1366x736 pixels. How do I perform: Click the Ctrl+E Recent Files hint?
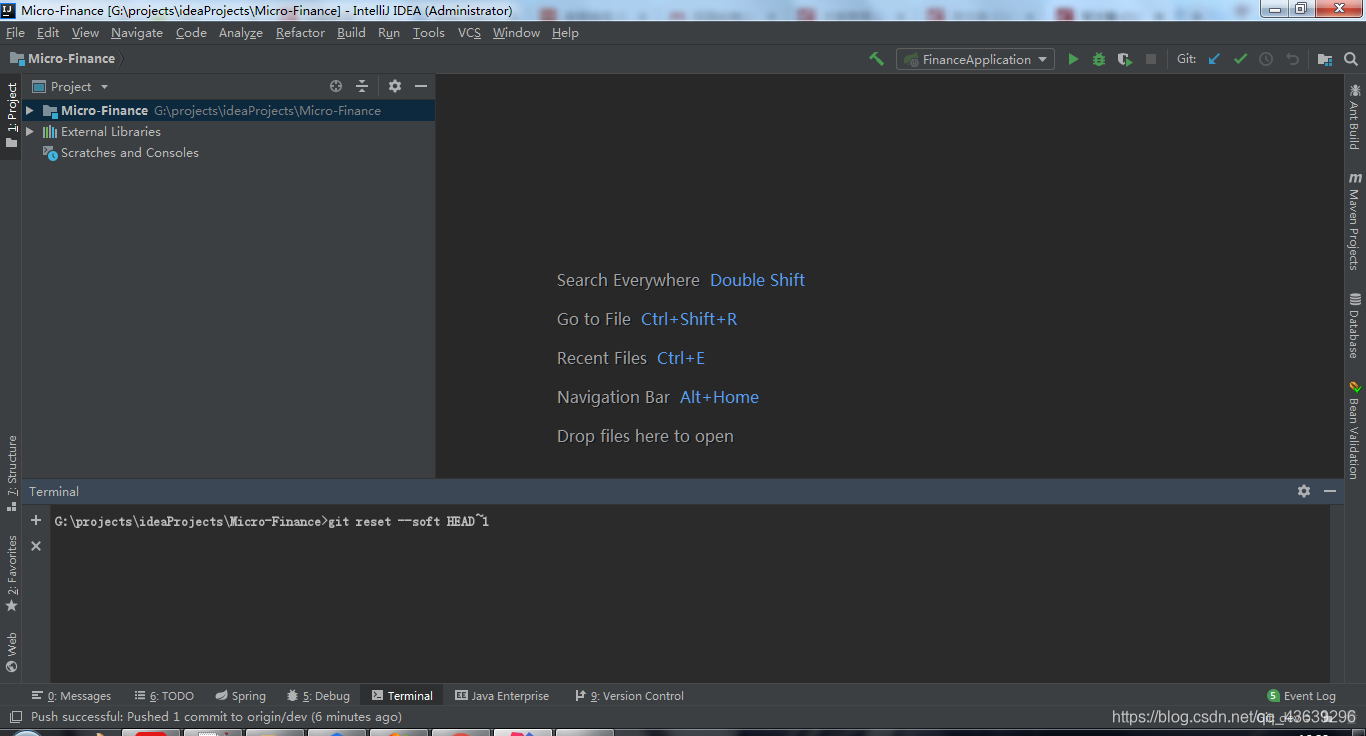[681, 358]
